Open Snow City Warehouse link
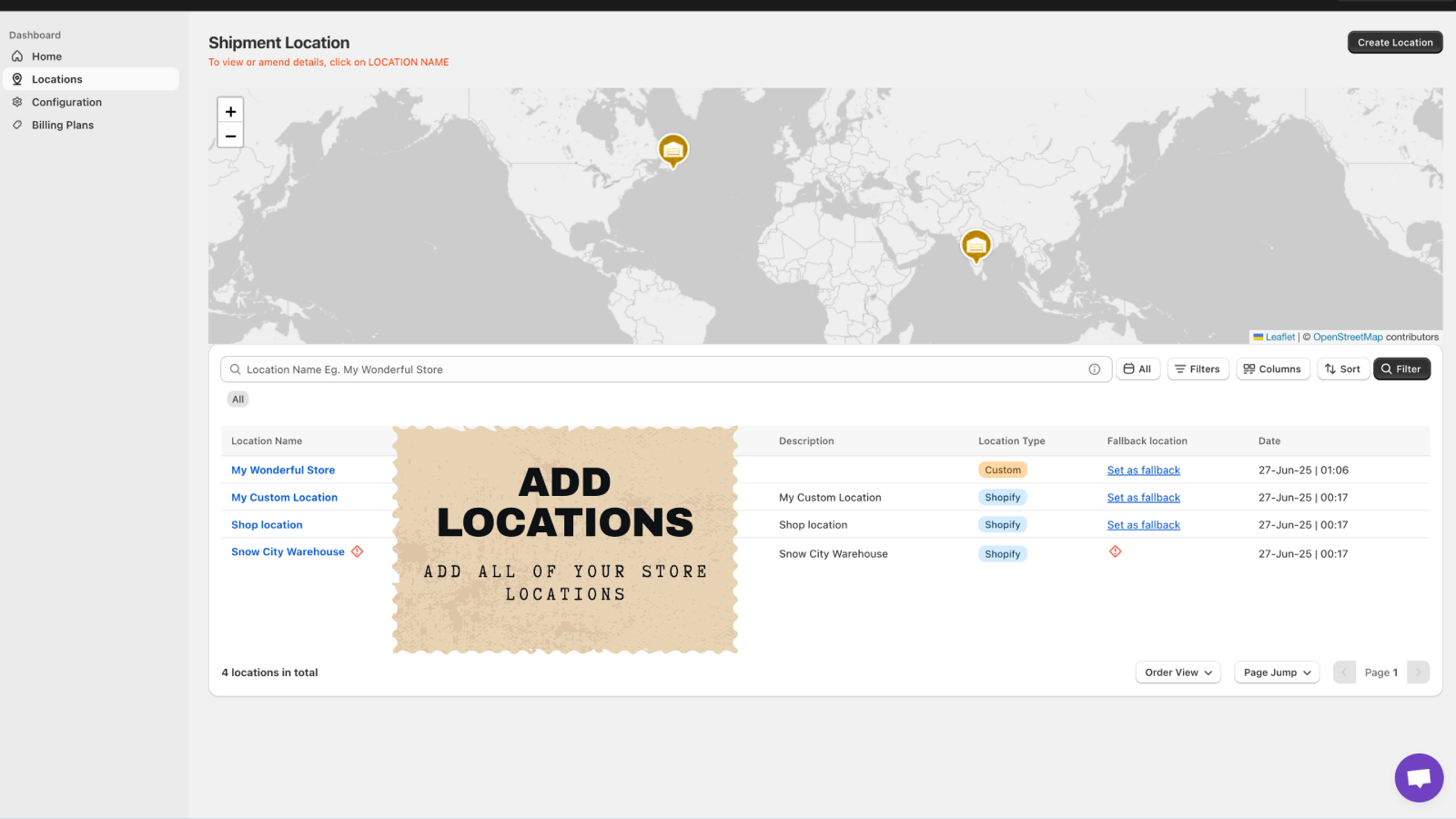The image size is (1456, 819). coord(288,552)
